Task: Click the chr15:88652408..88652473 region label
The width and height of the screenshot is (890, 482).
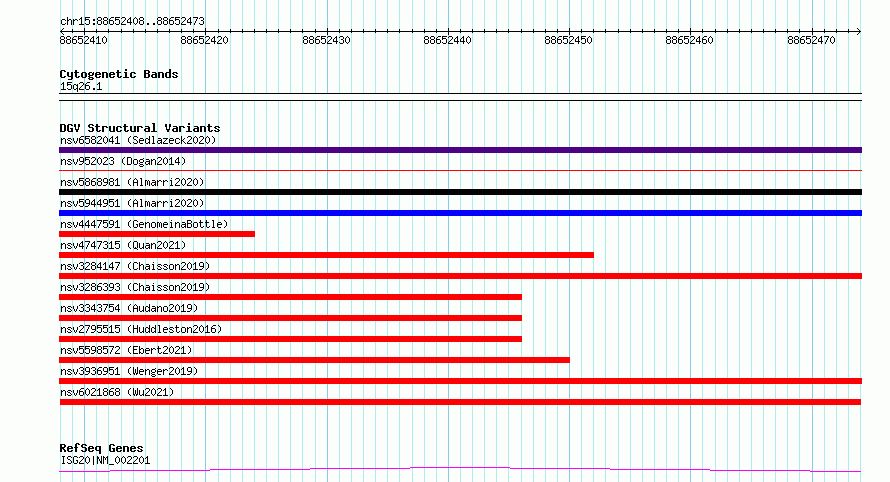Action: pos(132,21)
